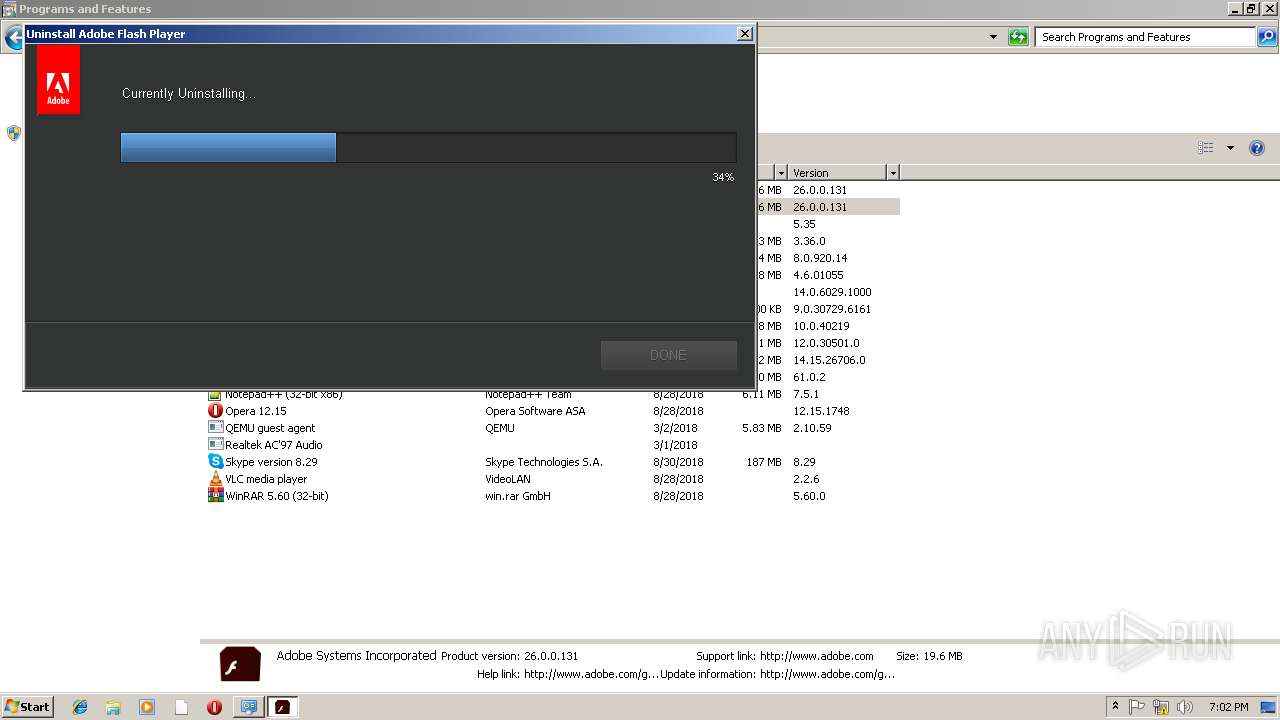This screenshot has width=1280, height=720.
Task: Click the change view icon
Action: pyautogui.click(x=1206, y=148)
